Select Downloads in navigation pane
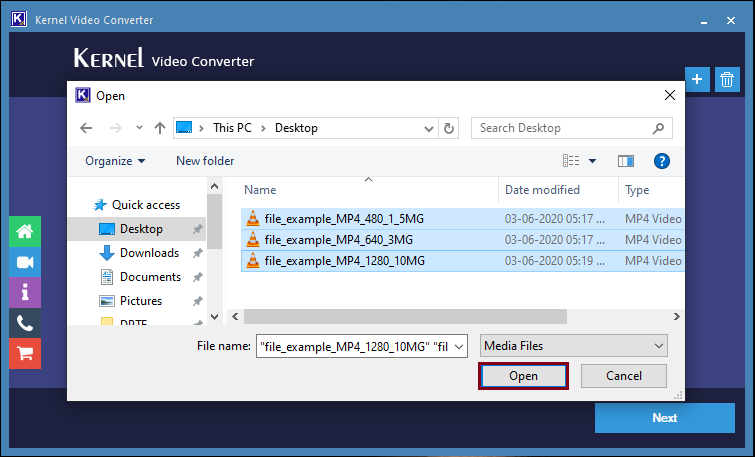 149,253
